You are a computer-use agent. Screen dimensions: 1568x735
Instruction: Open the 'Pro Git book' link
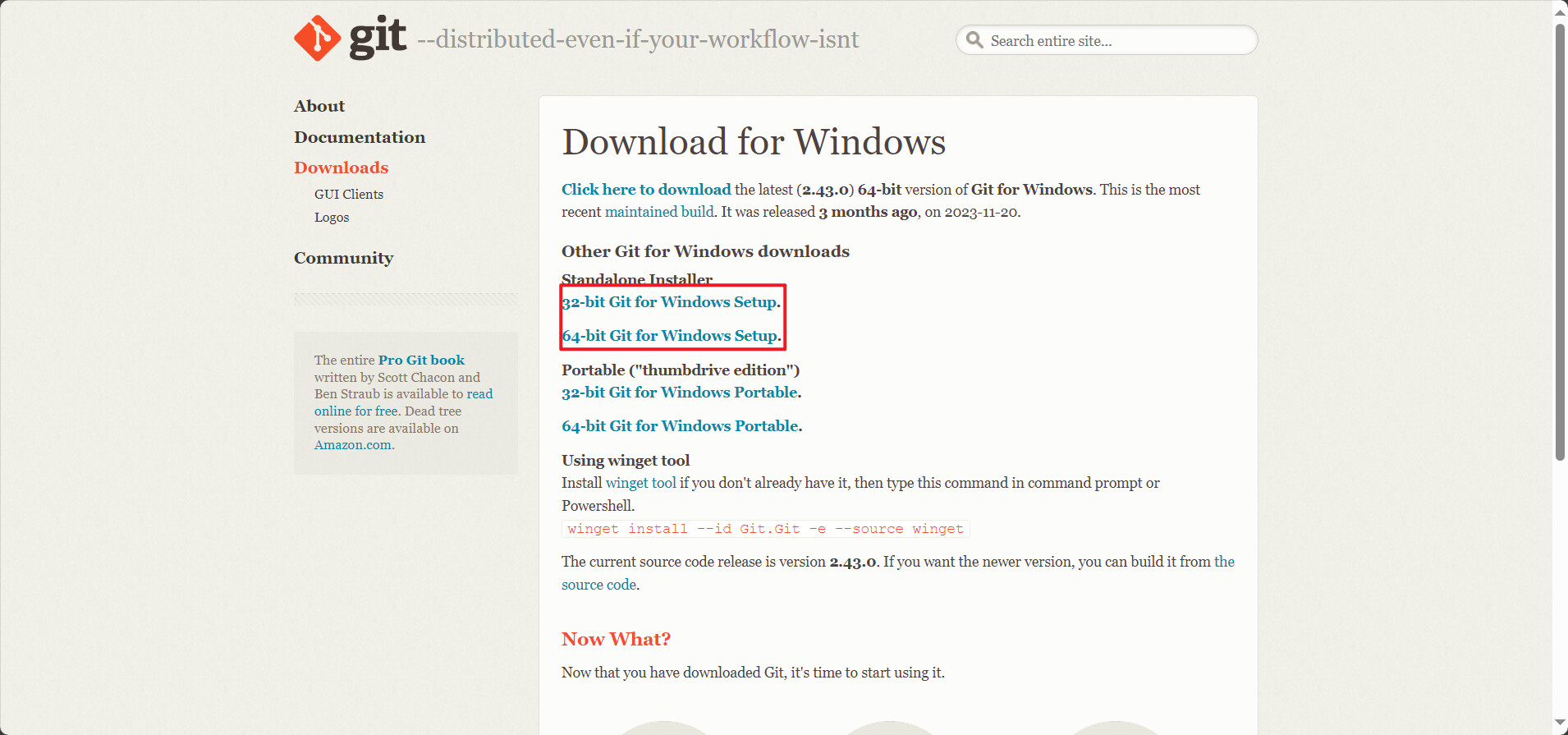point(421,360)
